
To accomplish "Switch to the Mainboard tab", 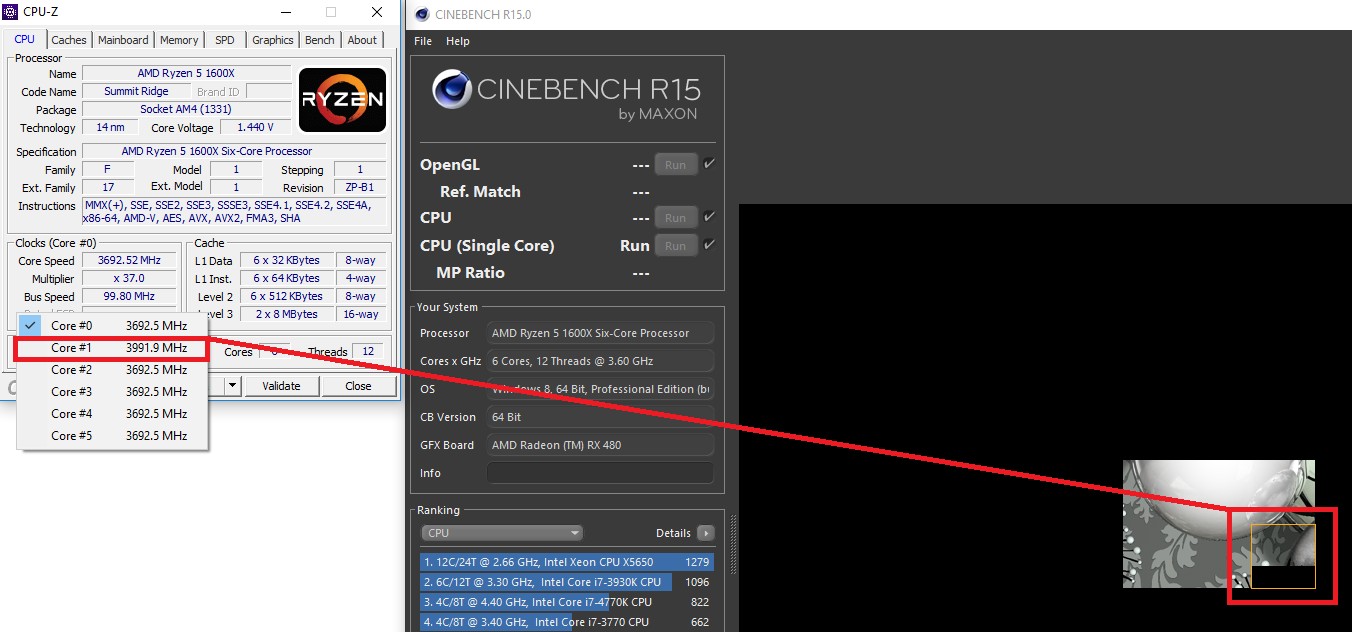I will [x=123, y=40].
